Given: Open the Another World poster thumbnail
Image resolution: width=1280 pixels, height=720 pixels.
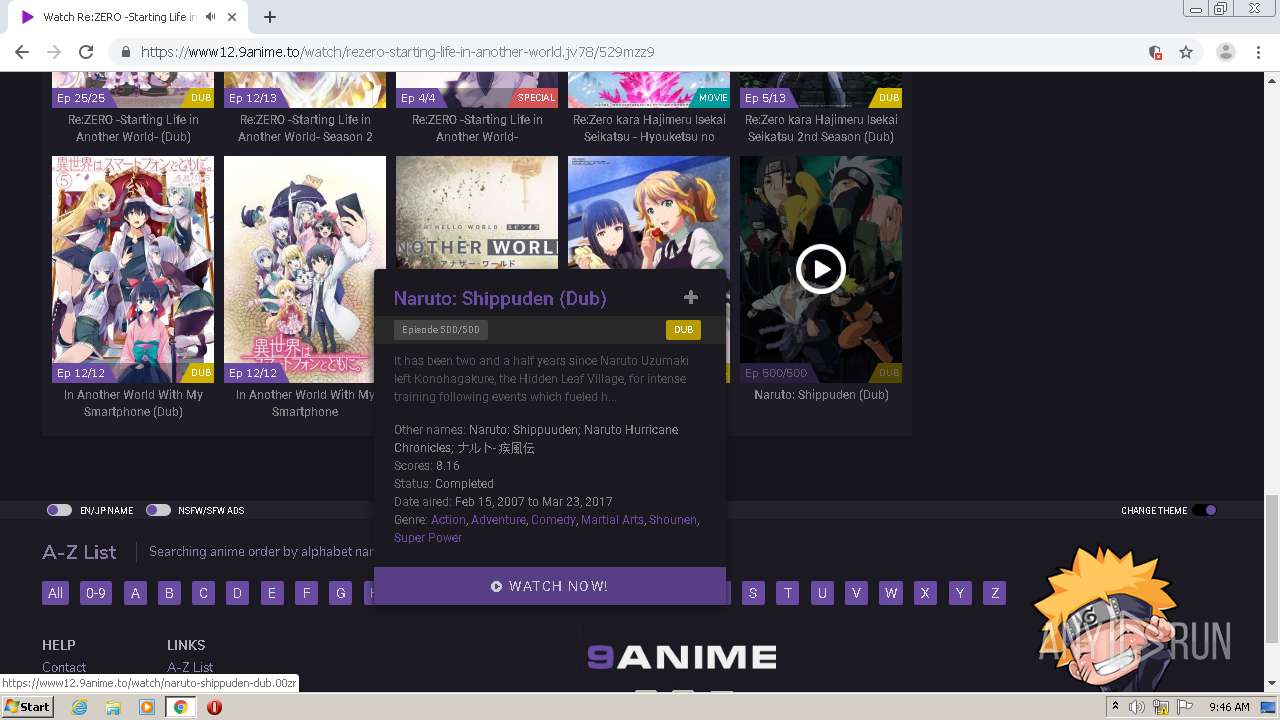Looking at the screenshot, I should [477, 212].
